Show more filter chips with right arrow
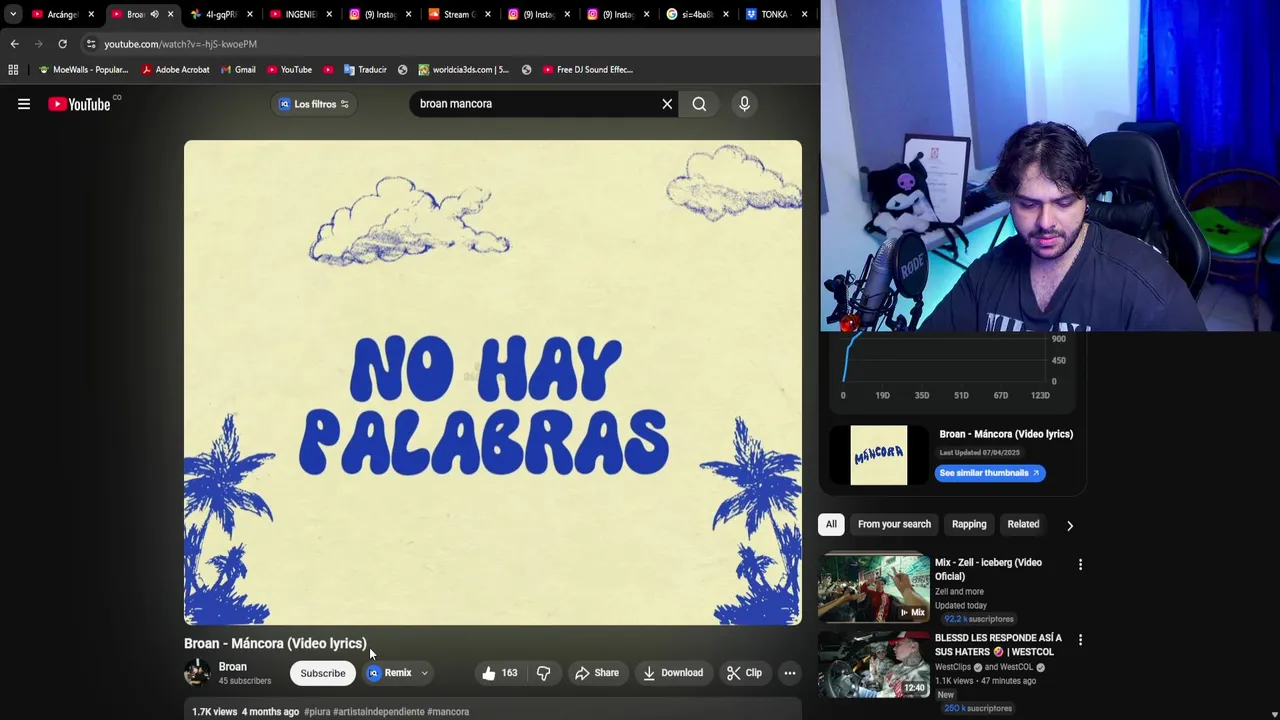The height and width of the screenshot is (720, 1280). pos(1070,525)
